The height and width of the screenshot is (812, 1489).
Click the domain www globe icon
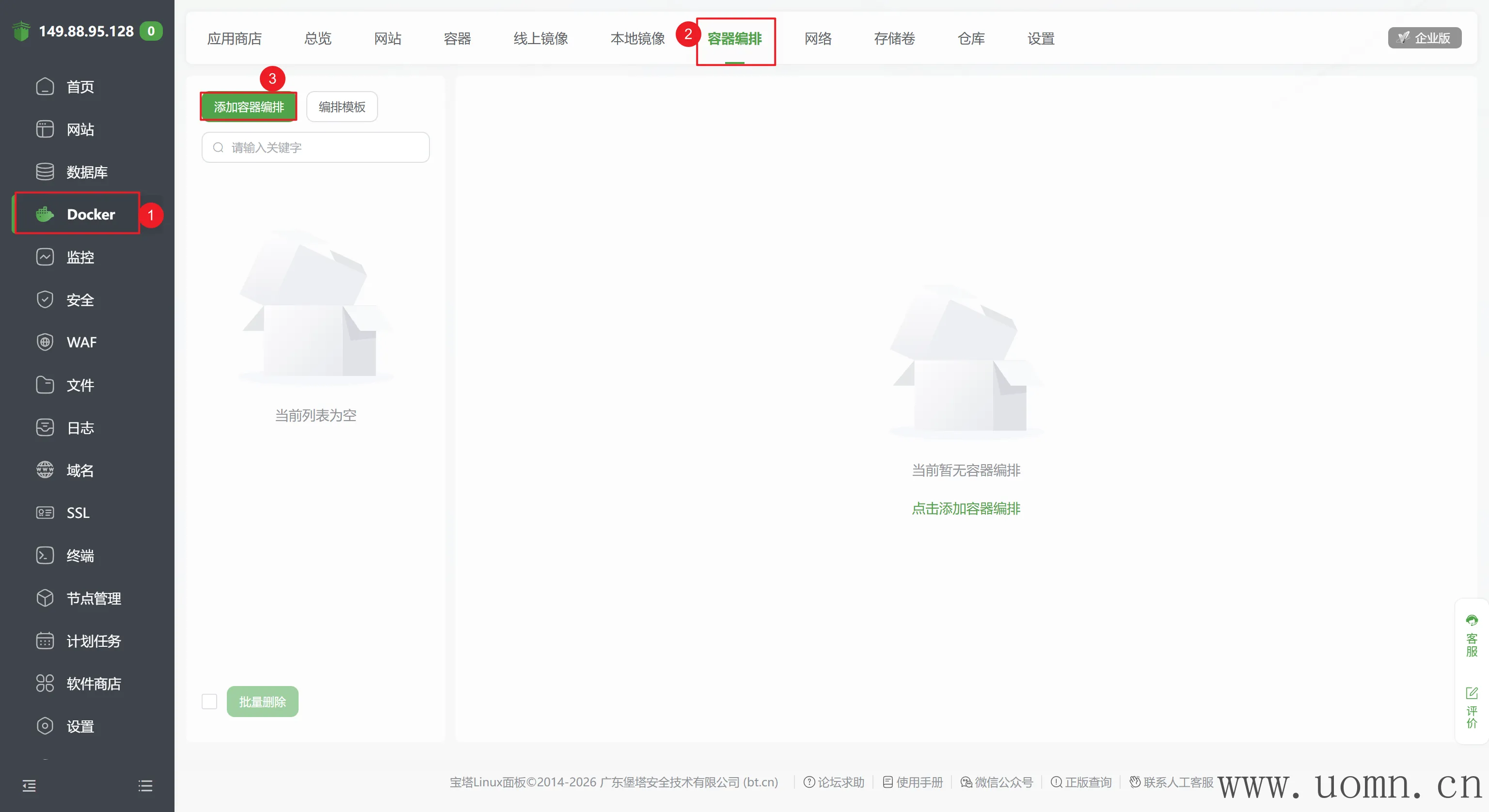45,470
